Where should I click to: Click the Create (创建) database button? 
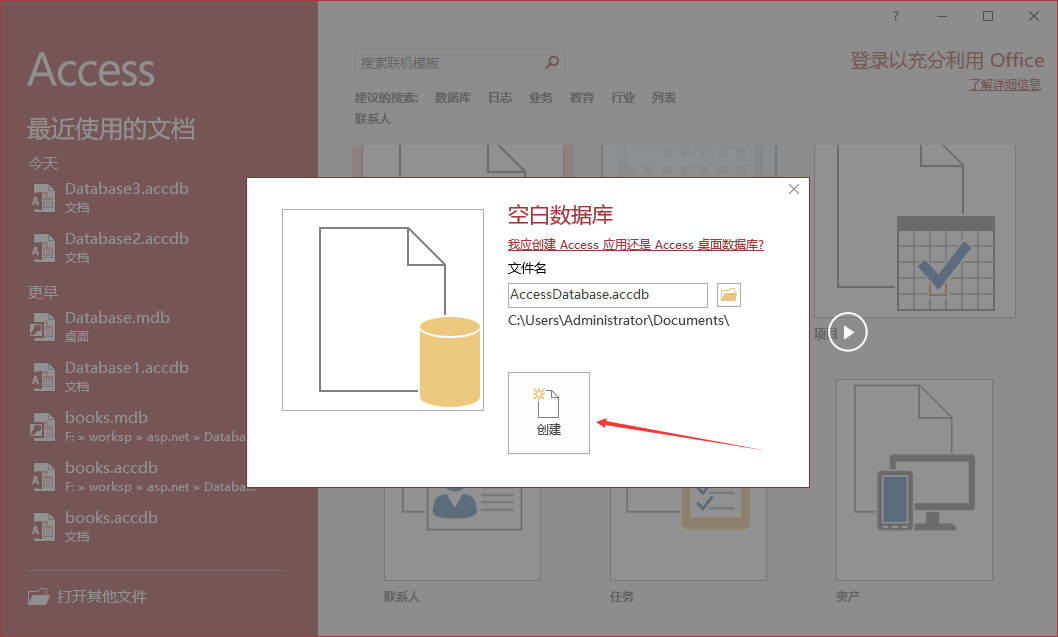click(x=548, y=412)
